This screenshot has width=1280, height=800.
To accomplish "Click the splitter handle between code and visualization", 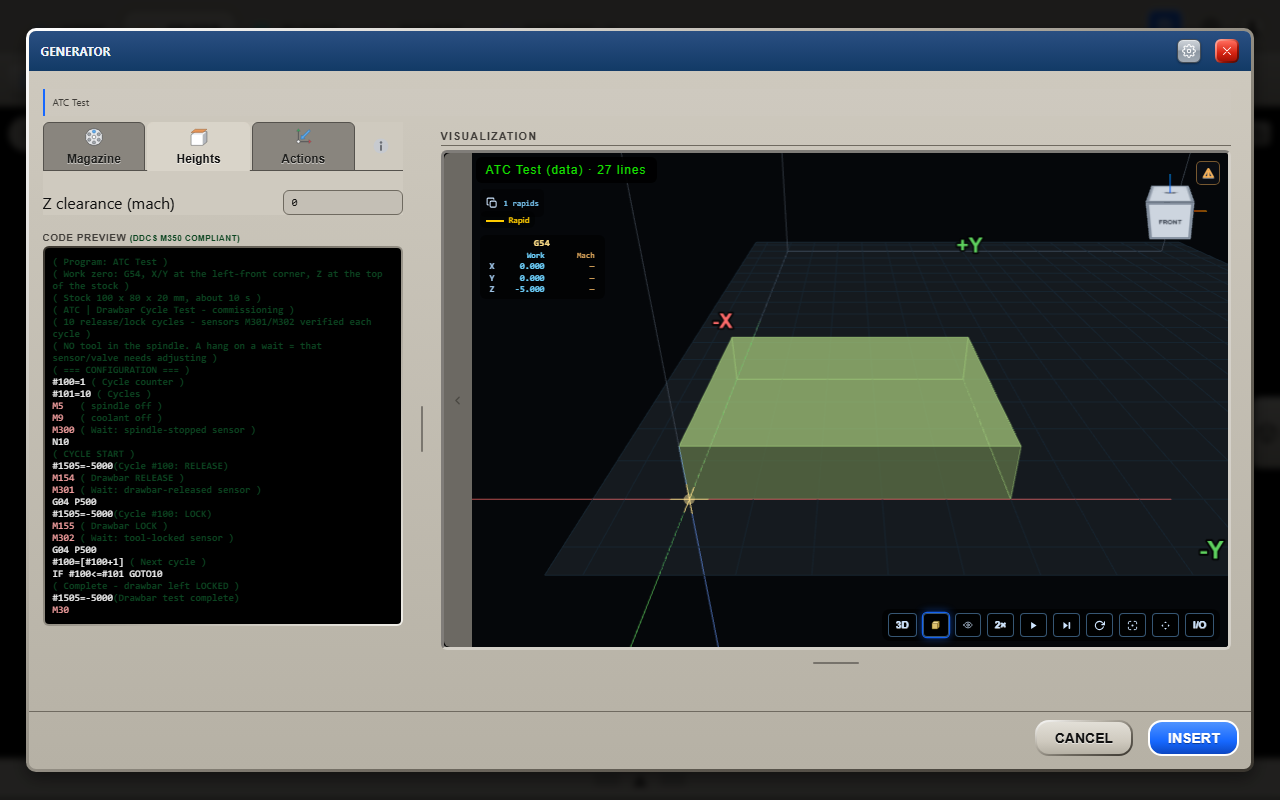I will coord(422,429).
